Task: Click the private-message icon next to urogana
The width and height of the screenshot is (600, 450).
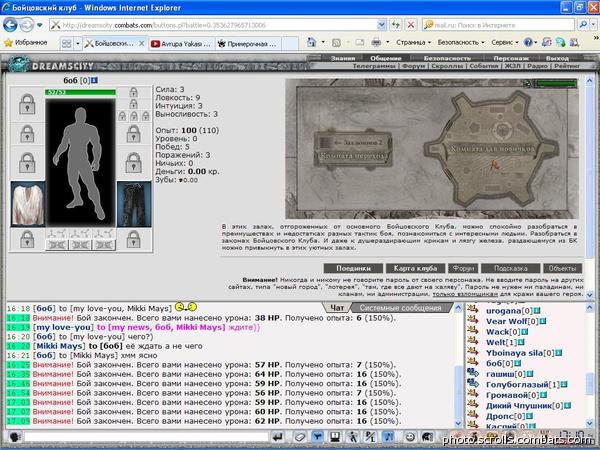Action: (x=473, y=309)
